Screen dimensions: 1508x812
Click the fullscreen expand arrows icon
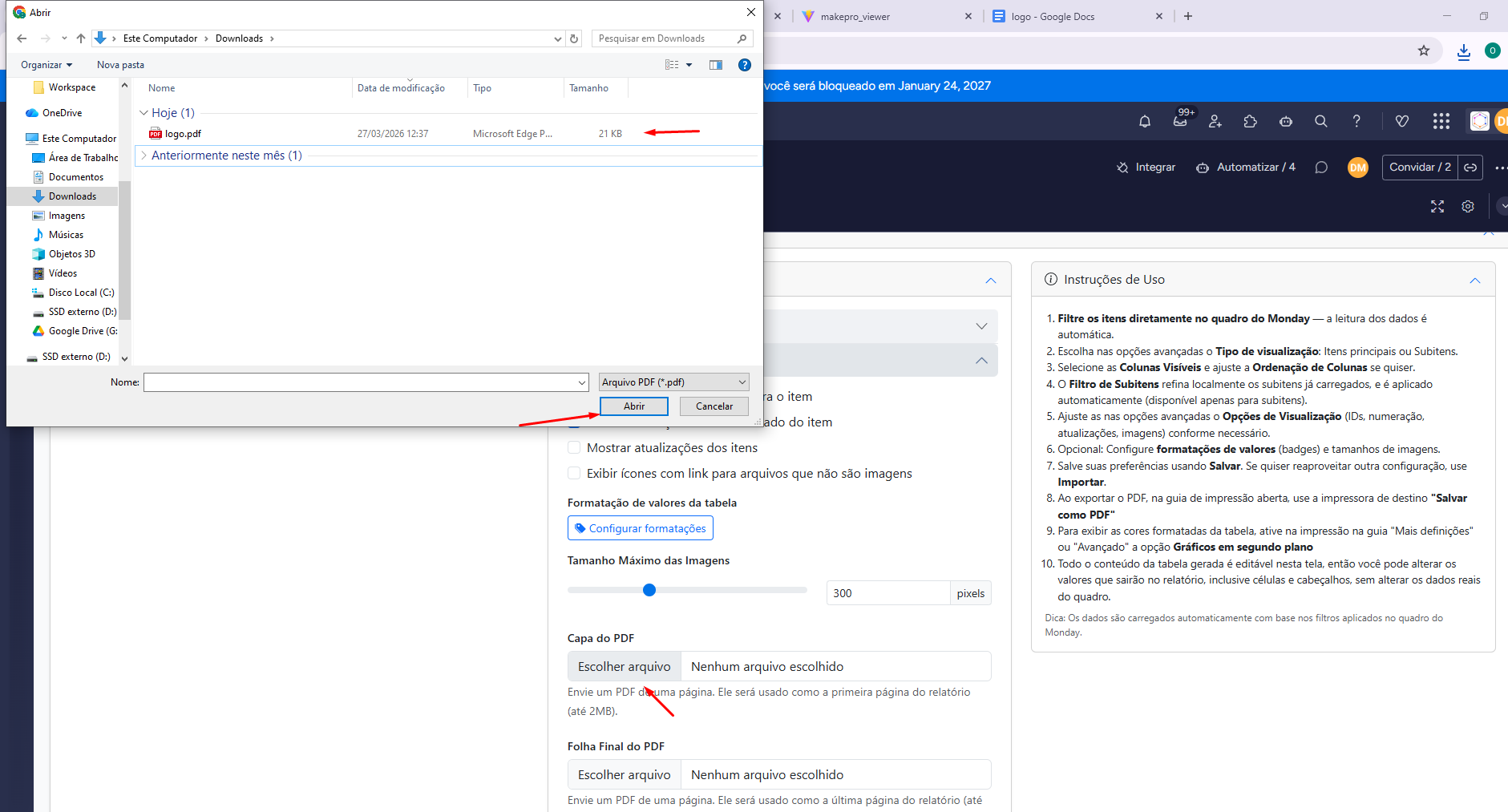(x=1437, y=206)
